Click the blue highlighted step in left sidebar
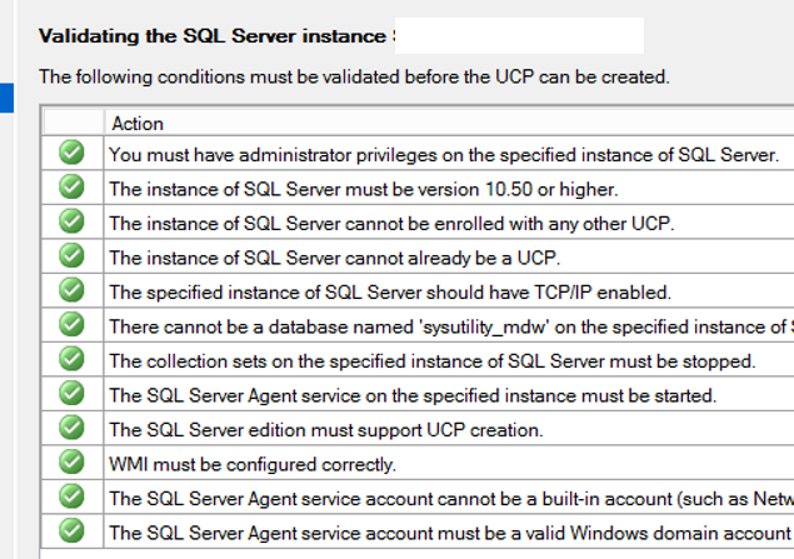 coord(7,98)
